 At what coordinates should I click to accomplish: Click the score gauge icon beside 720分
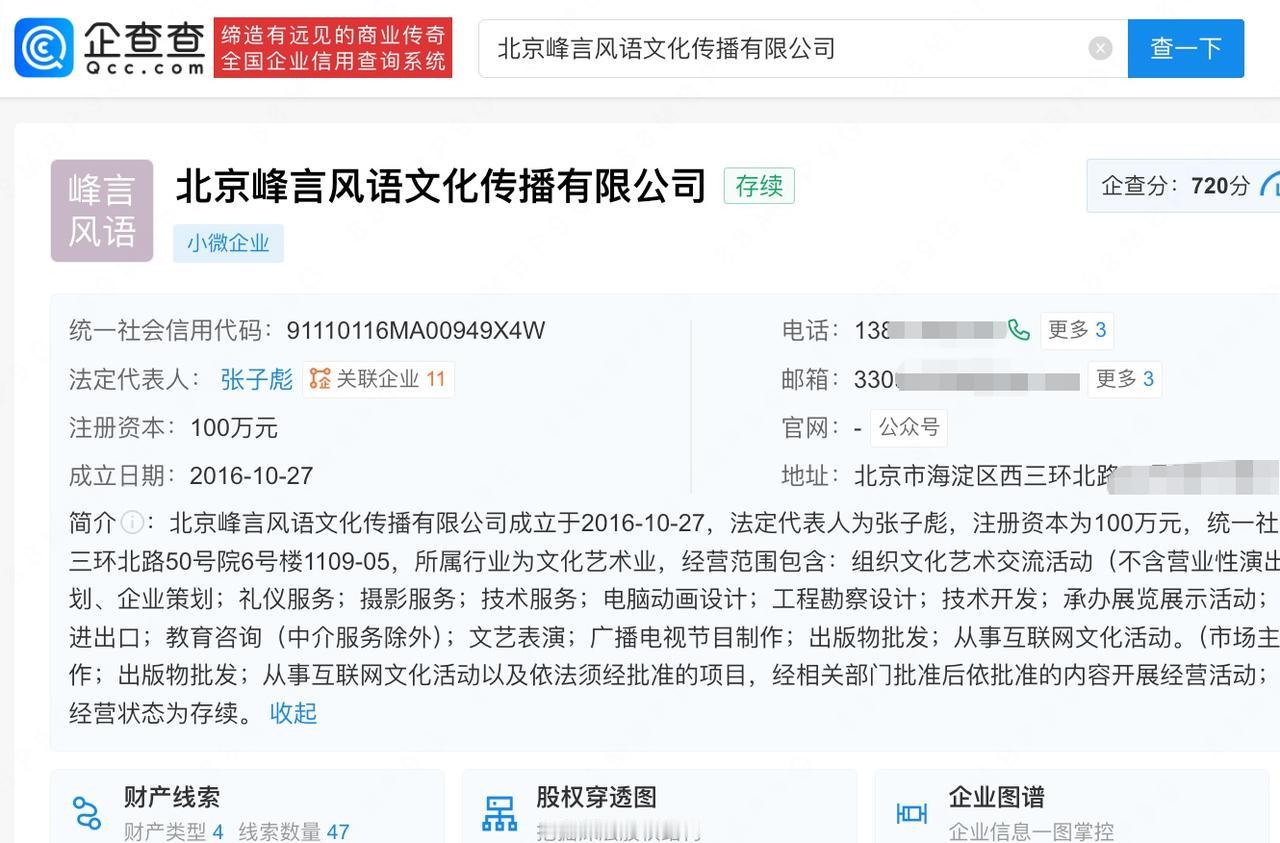point(1270,185)
